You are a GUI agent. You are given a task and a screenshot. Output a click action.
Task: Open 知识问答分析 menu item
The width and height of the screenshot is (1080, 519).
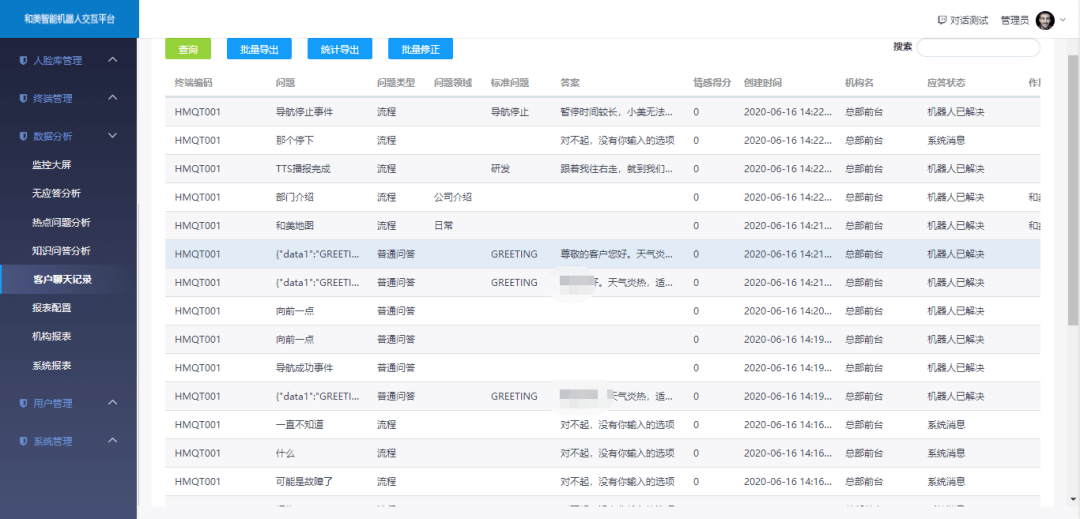coord(61,251)
